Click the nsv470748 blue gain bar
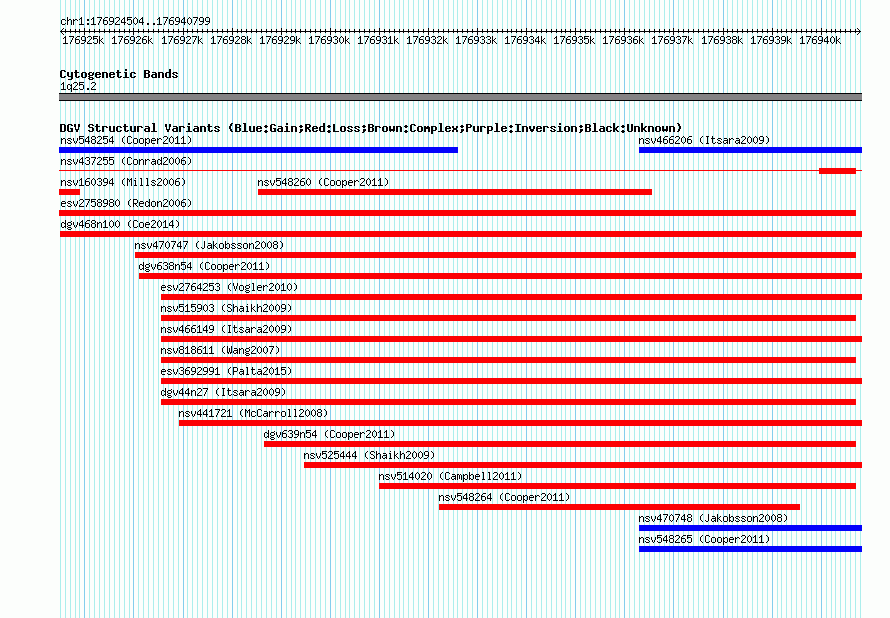This screenshot has width=890, height=618. 750,528
